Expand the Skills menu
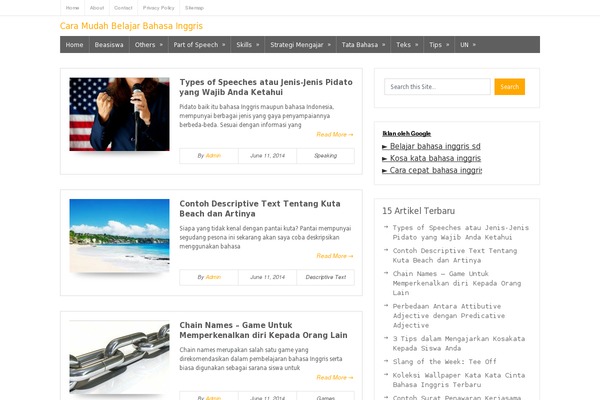 coord(248,45)
